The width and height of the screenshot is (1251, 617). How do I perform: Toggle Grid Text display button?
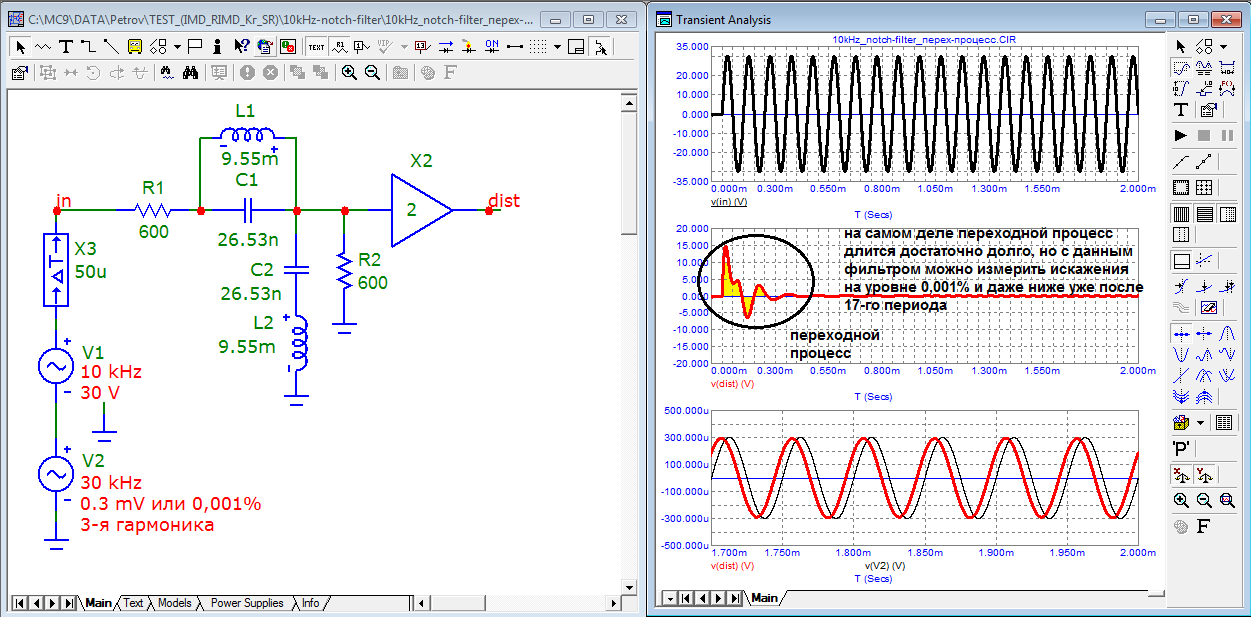[317, 46]
